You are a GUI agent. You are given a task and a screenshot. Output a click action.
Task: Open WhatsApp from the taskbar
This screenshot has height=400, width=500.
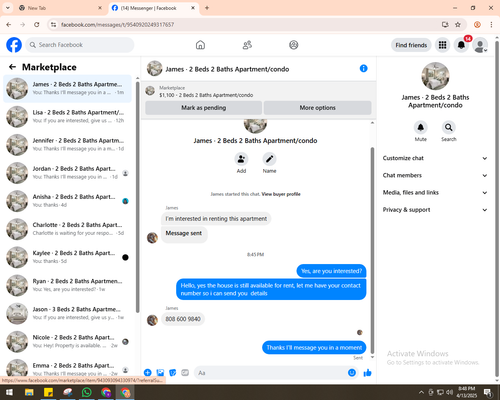tap(87, 392)
